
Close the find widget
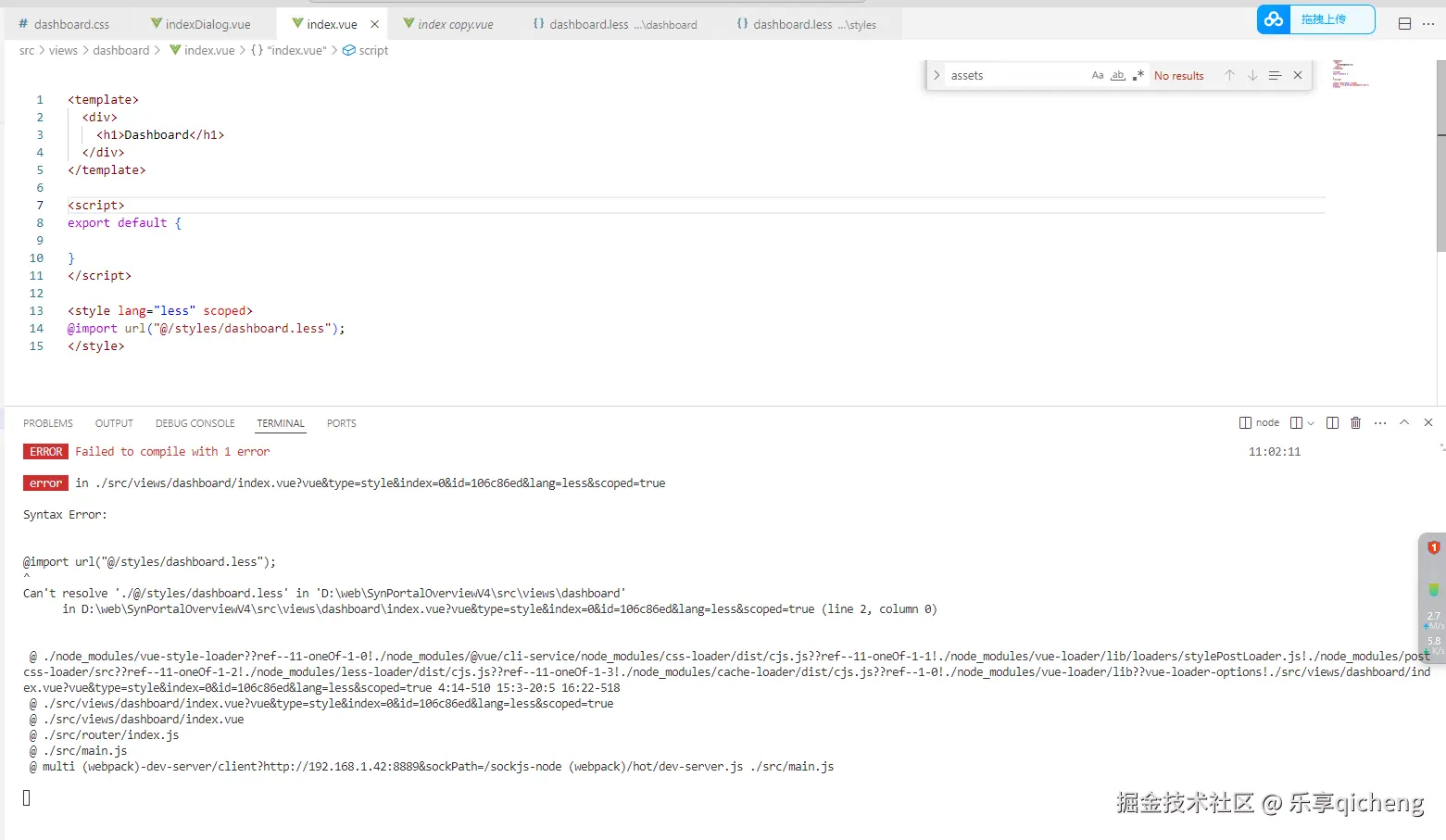point(1298,76)
